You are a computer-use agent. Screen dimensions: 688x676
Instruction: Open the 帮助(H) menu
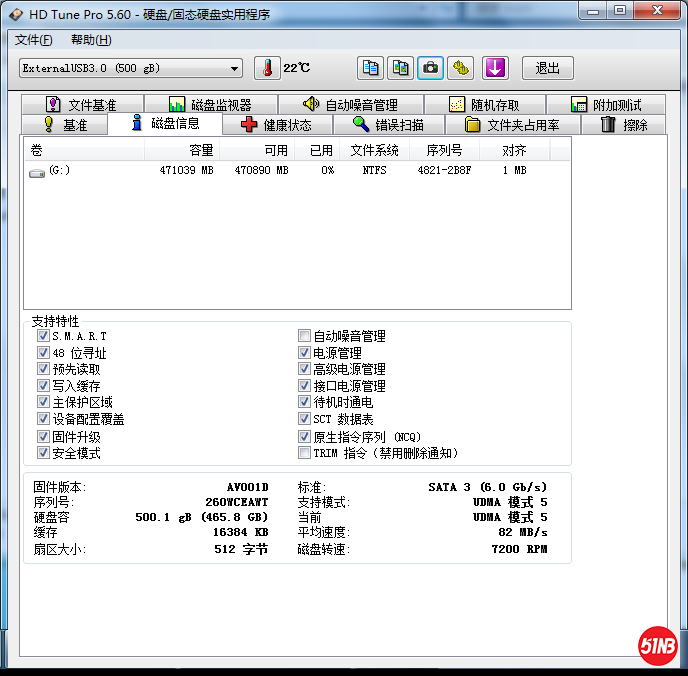91,40
